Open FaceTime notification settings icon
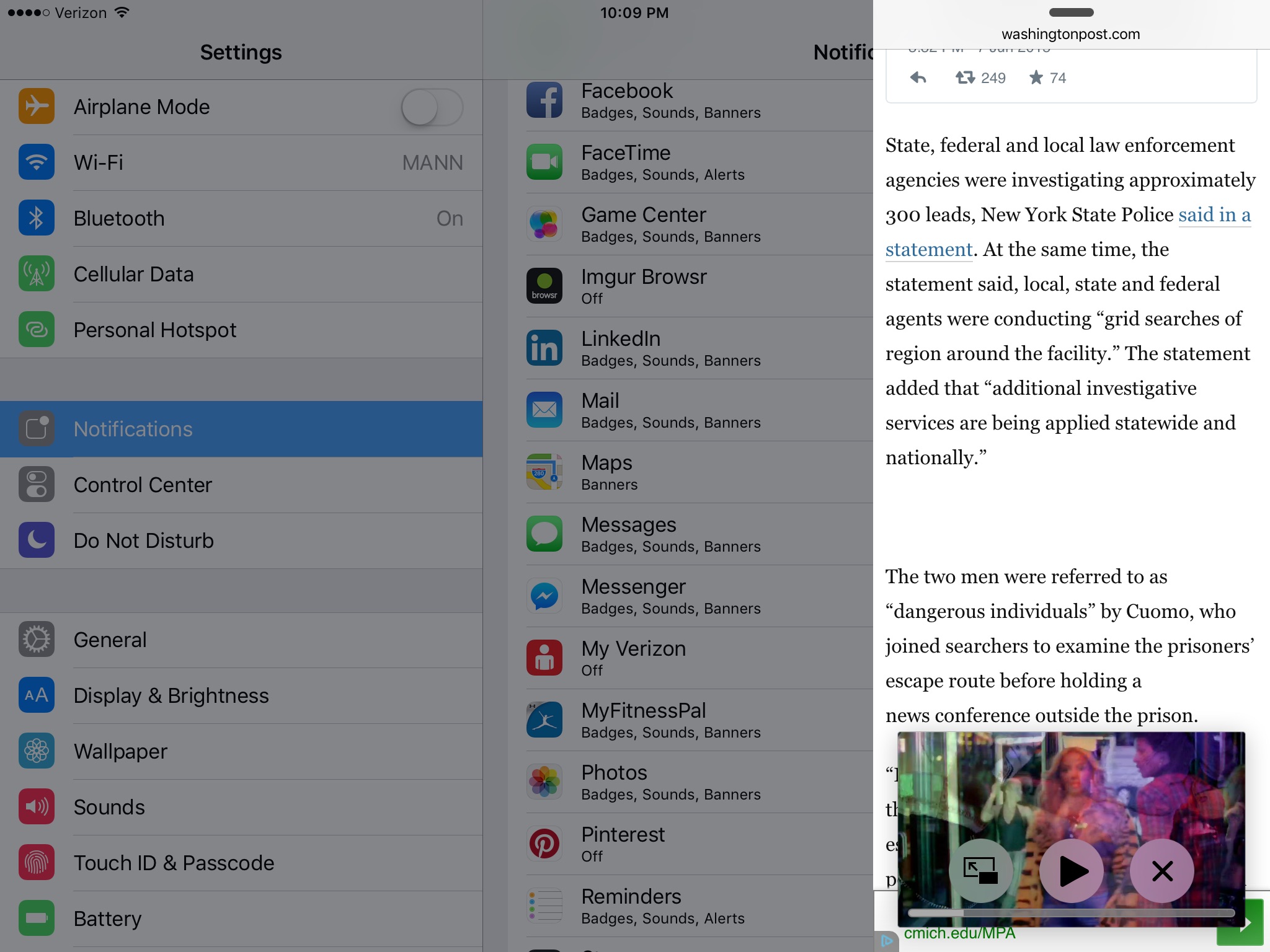 tap(544, 162)
